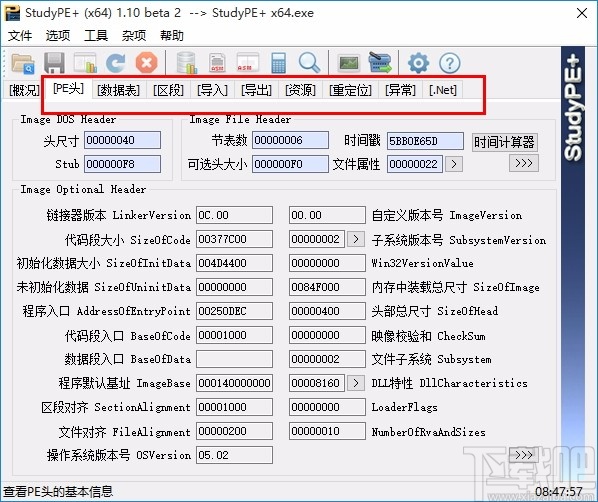Click the Win32VersionValue field
The image size is (598, 502).
pyautogui.click(x=327, y=263)
